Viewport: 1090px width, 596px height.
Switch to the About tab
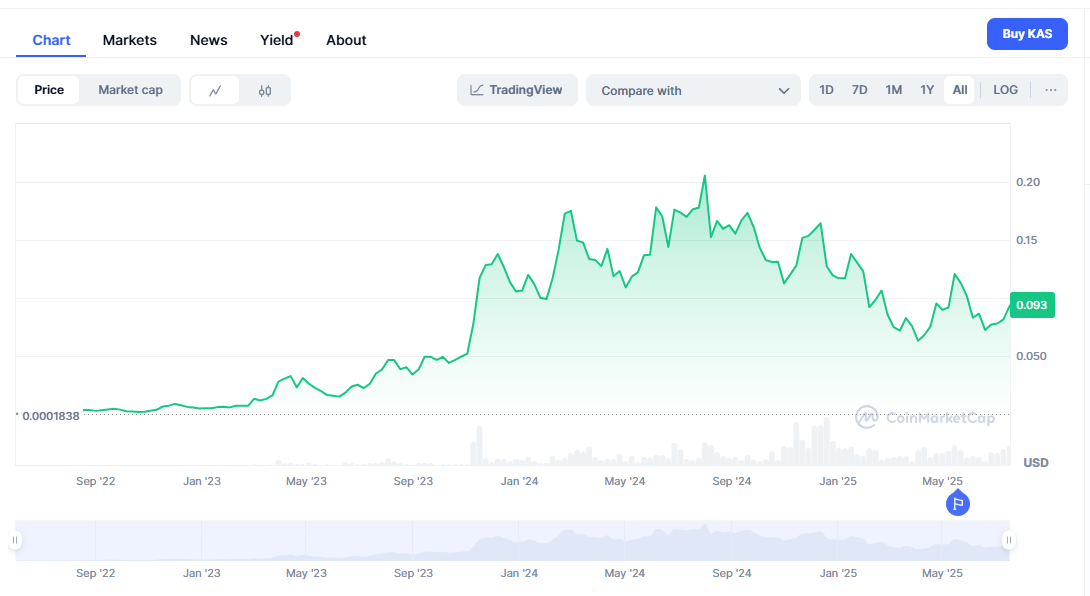tap(346, 40)
